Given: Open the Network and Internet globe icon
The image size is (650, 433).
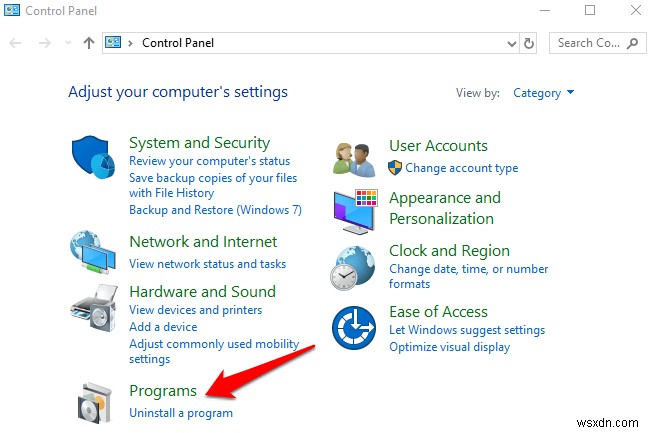Looking at the screenshot, I should 93,252.
